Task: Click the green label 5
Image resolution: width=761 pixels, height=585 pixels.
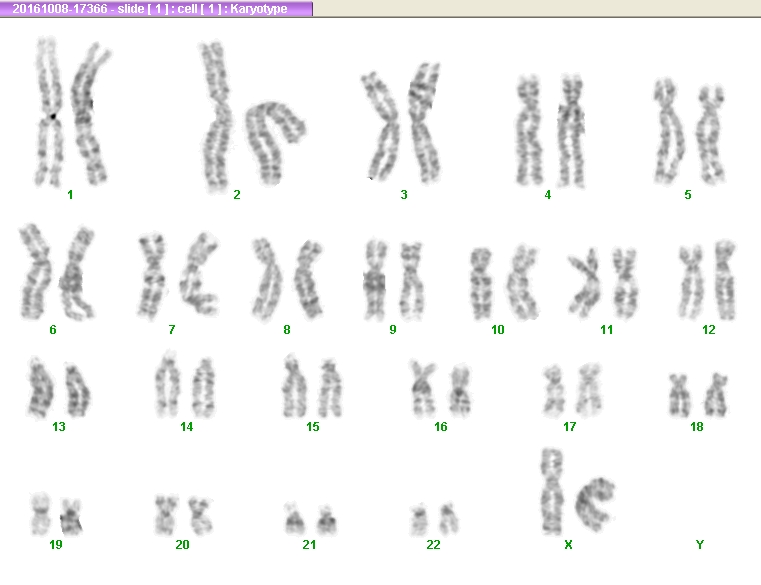Action: point(688,195)
